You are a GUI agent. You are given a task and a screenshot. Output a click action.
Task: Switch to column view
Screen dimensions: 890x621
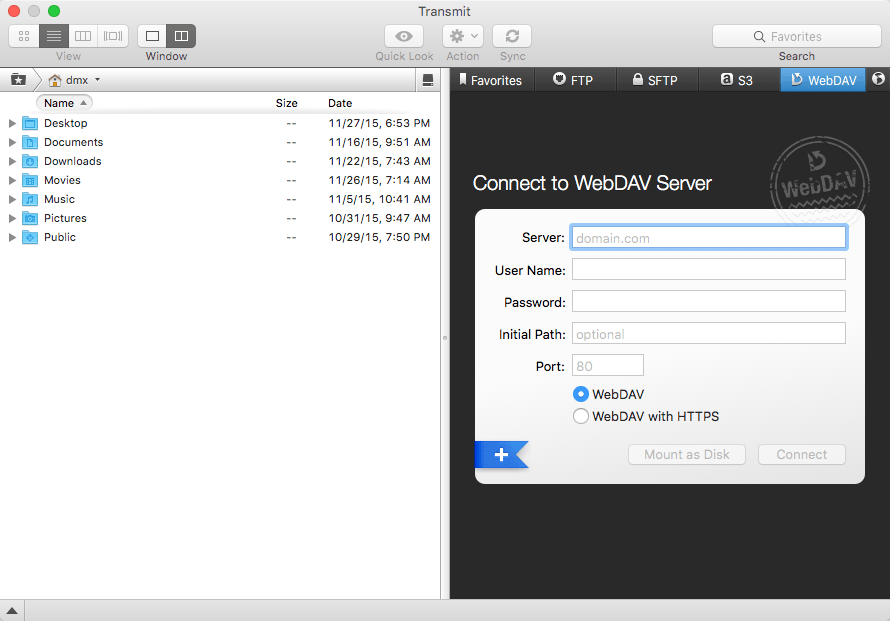click(83, 36)
